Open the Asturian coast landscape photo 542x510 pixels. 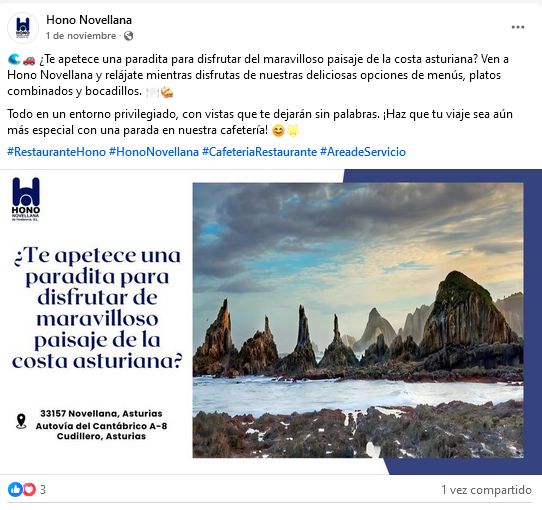point(358,320)
